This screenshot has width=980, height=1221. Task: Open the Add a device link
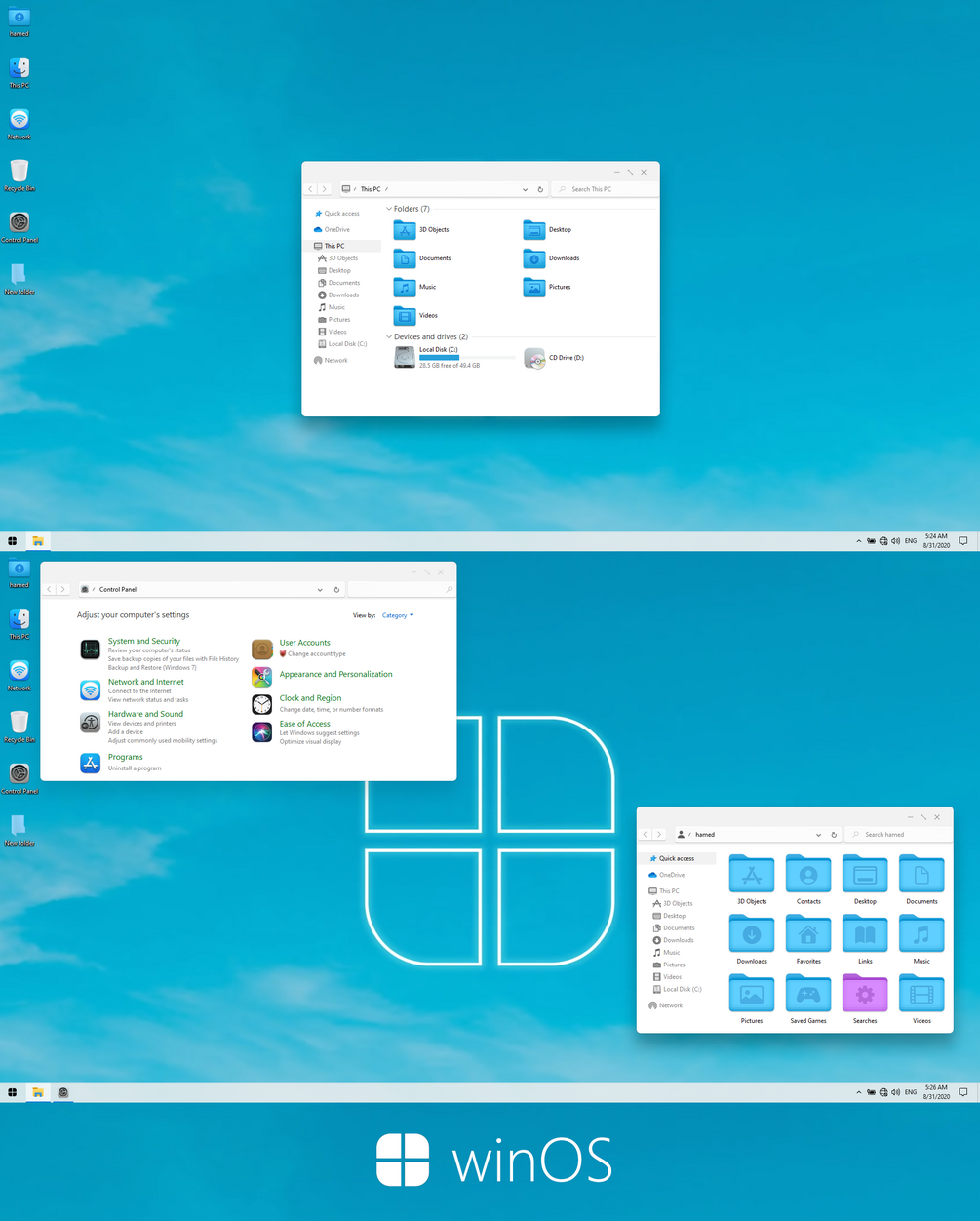pos(126,732)
